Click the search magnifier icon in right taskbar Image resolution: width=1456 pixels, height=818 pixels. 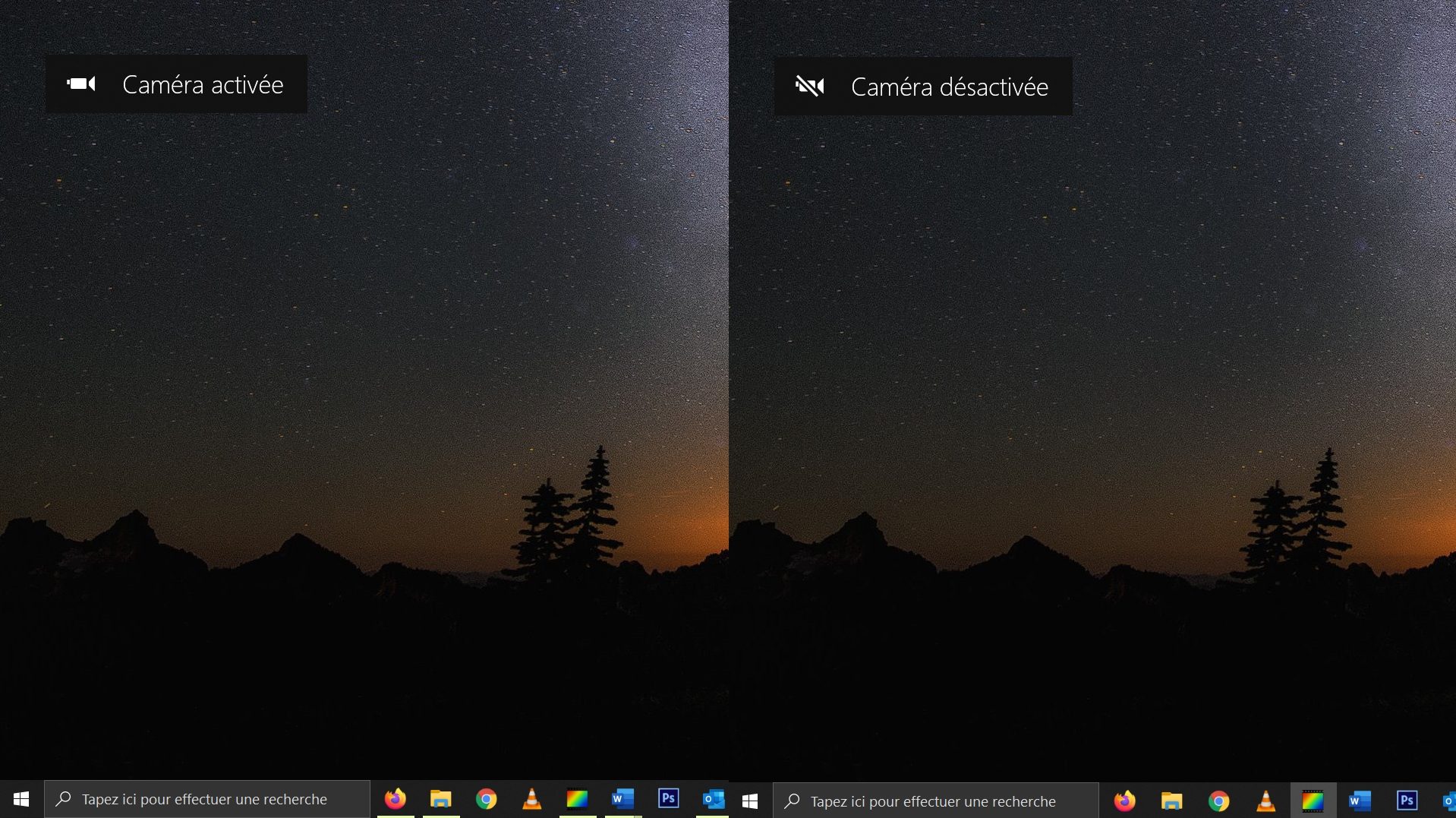coord(793,801)
